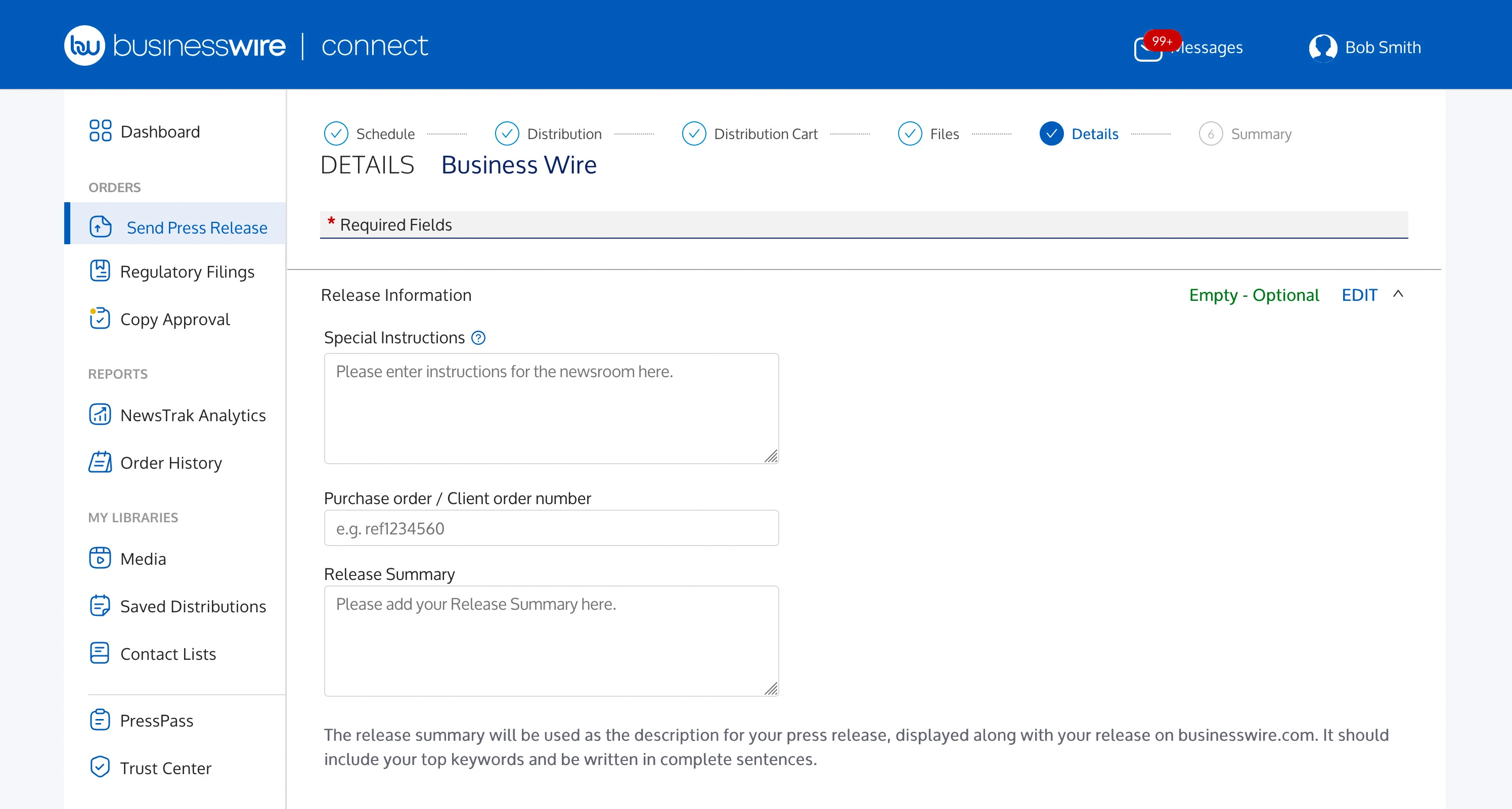The height and width of the screenshot is (809, 1512).
Task: Go to the Distribution Cart step
Action: click(x=749, y=133)
